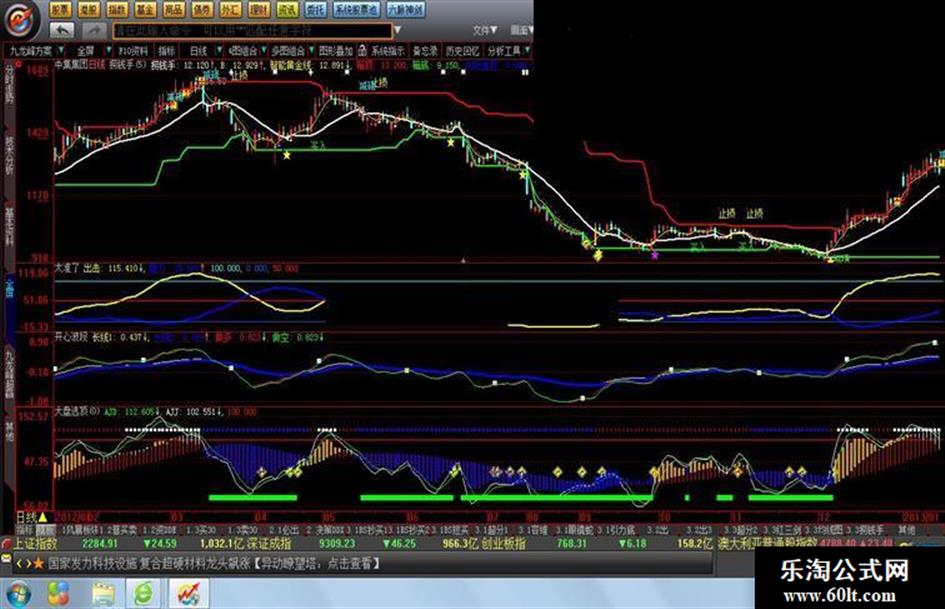The image size is (945, 609).
Task: Click the previous news arrow in the ticker
Action: [19, 563]
